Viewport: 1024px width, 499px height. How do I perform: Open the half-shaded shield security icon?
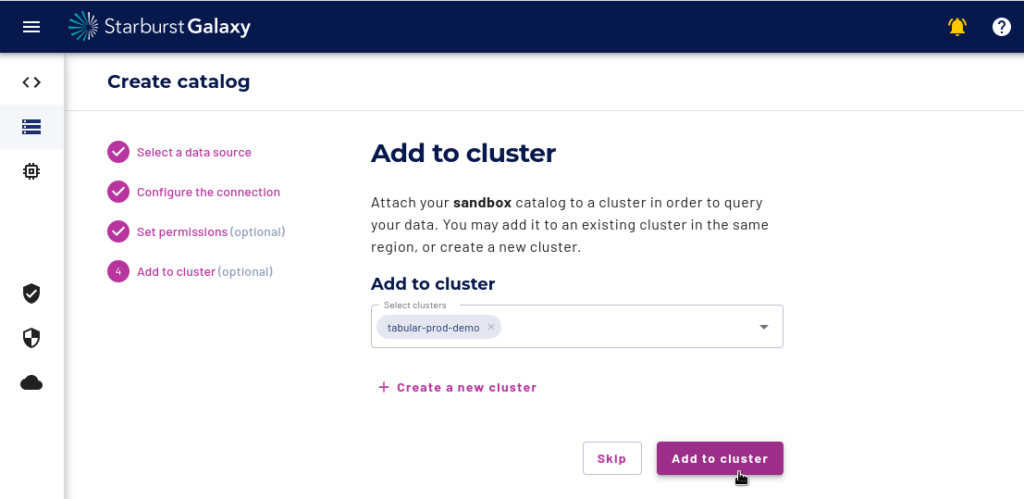pyautogui.click(x=31, y=338)
